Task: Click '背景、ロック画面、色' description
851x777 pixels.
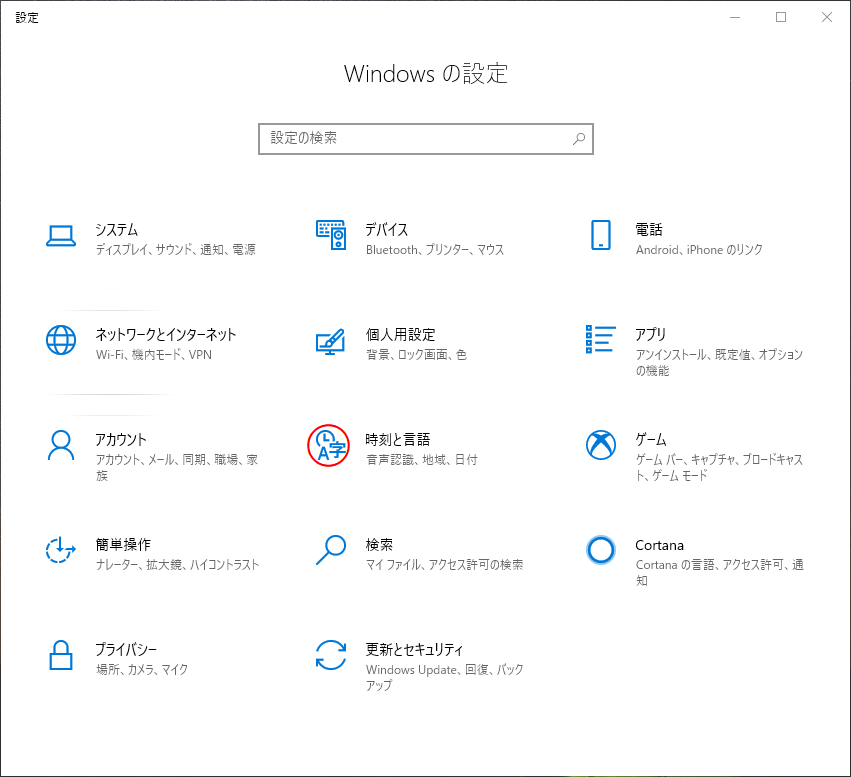Action: tap(416, 355)
